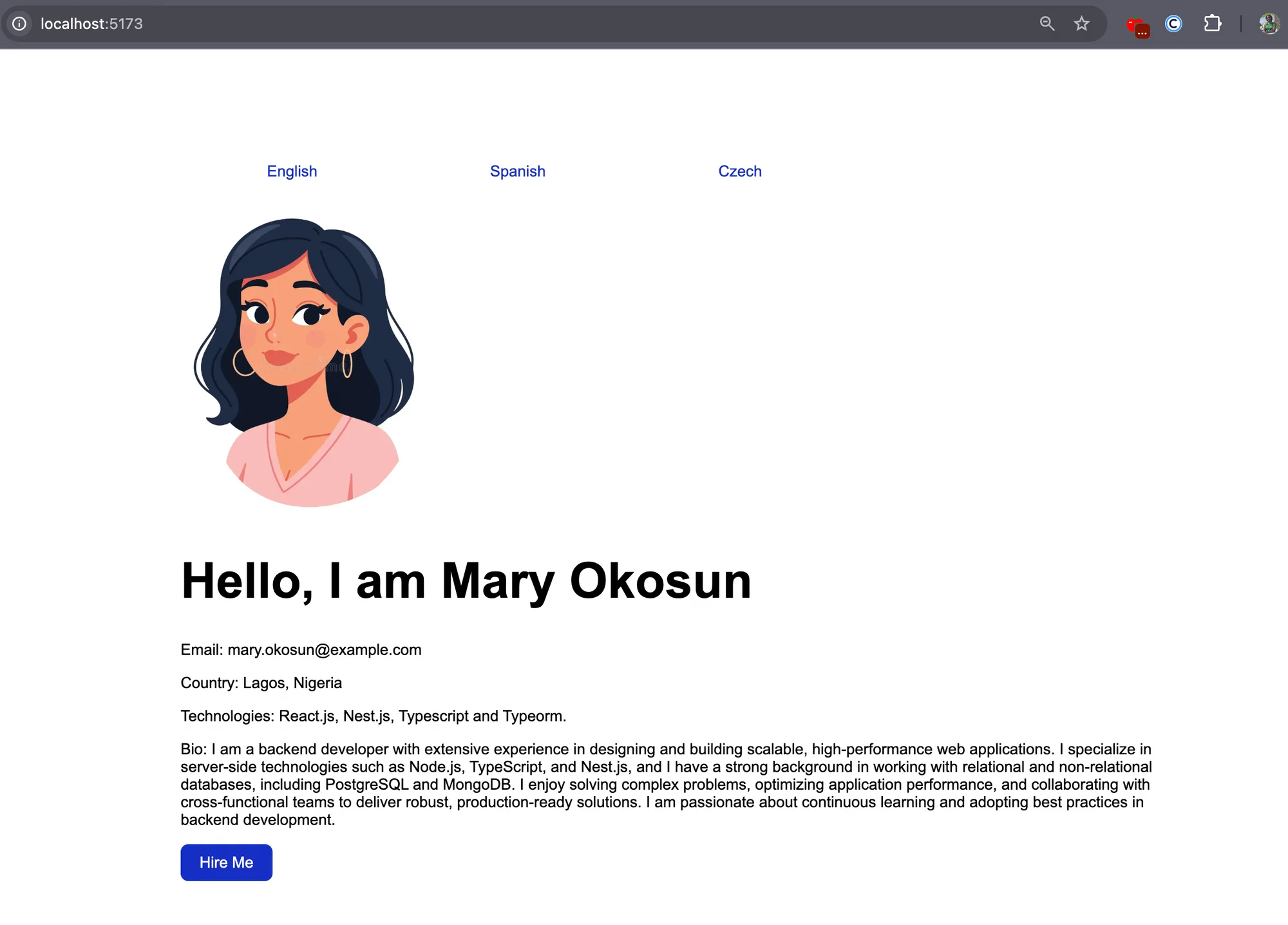Click the tomato extension's red badge
Viewport: 1288px width, 925px height.
tap(1142, 32)
